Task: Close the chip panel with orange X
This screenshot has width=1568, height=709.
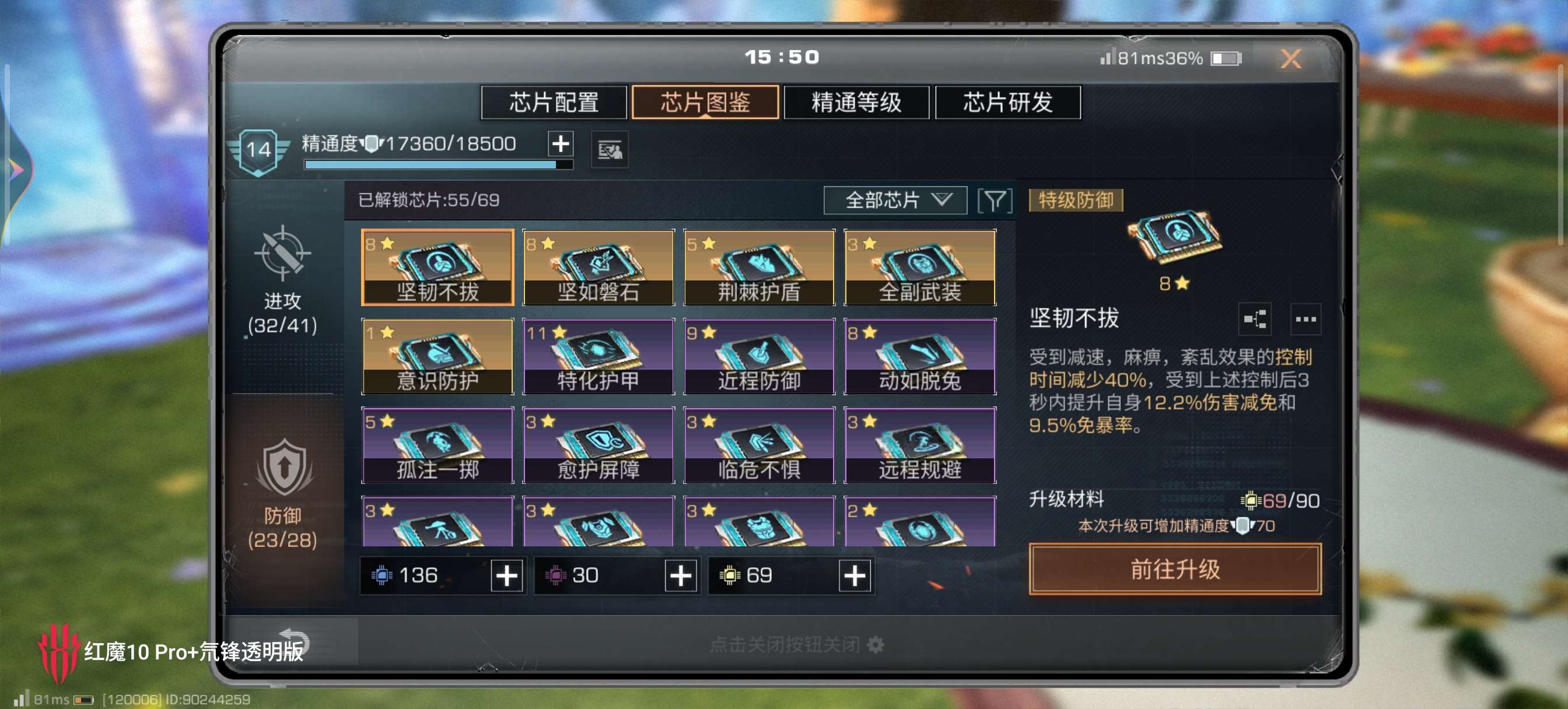Action: point(1291,58)
